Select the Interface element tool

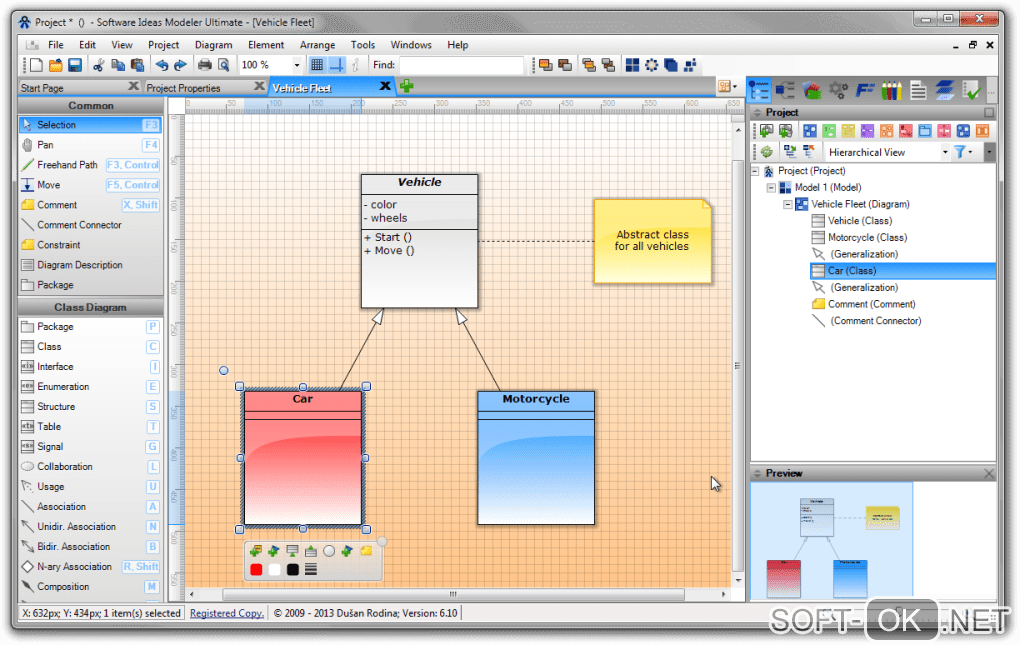(90, 367)
